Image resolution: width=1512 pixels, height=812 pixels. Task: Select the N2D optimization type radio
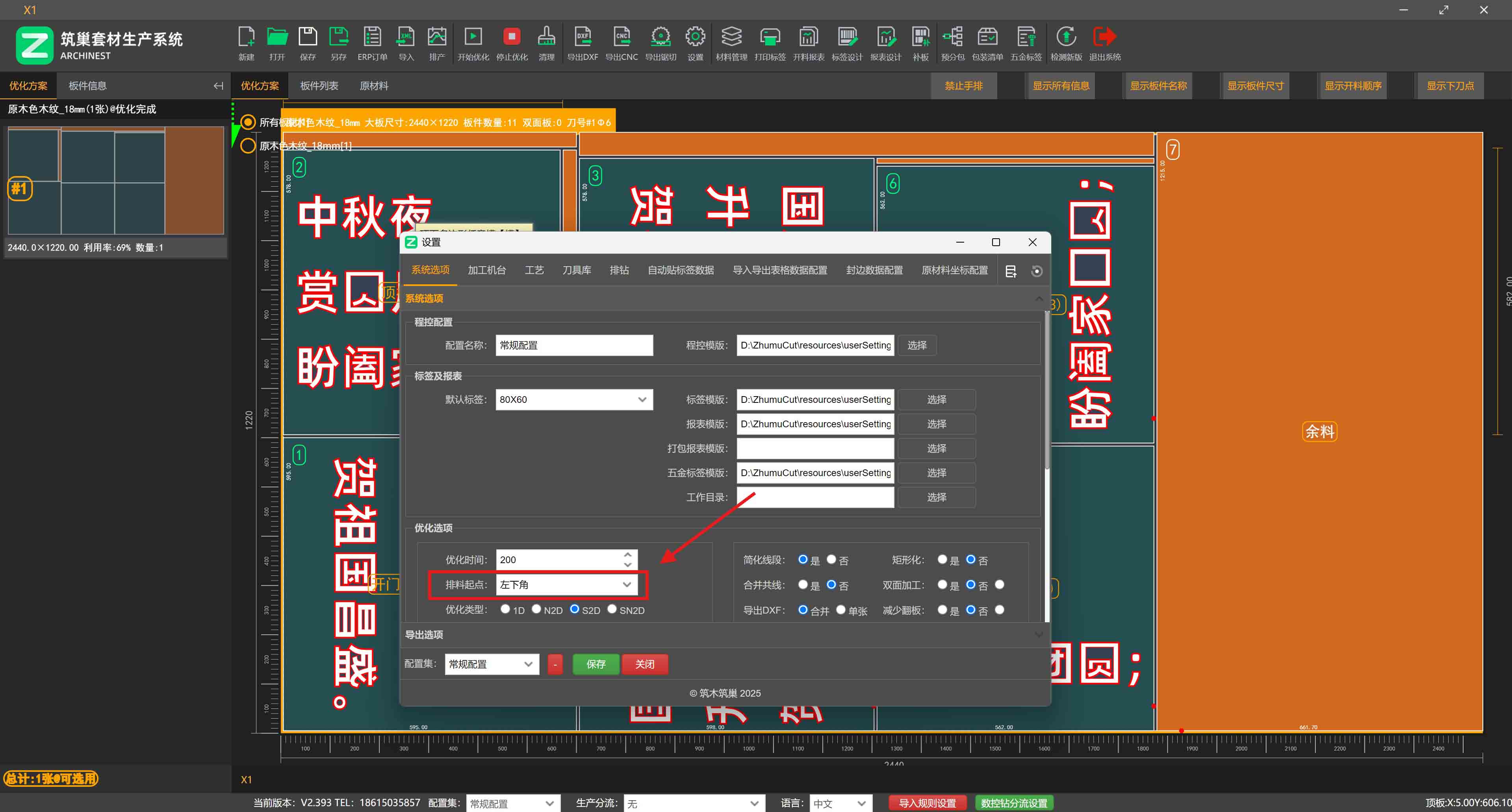pyautogui.click(x=536, y=609)
